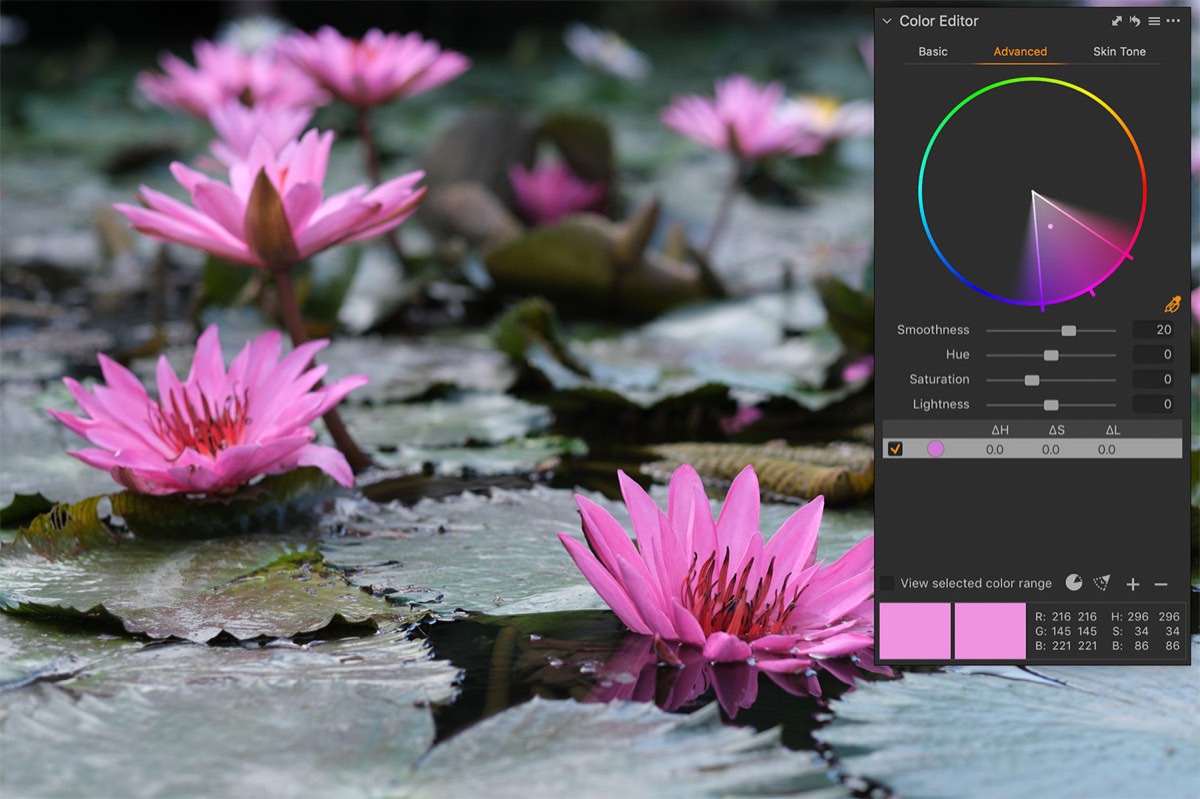The image size is (1200, 799).
Task: Open the Color Editor presets menu
Action: [1155, 20]
